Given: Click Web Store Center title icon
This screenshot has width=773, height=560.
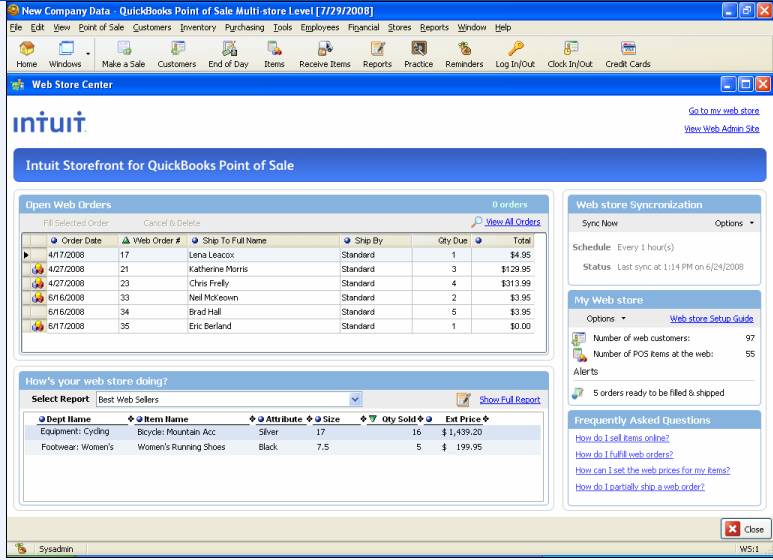Looking at the screenshot, I should (18, 85).
